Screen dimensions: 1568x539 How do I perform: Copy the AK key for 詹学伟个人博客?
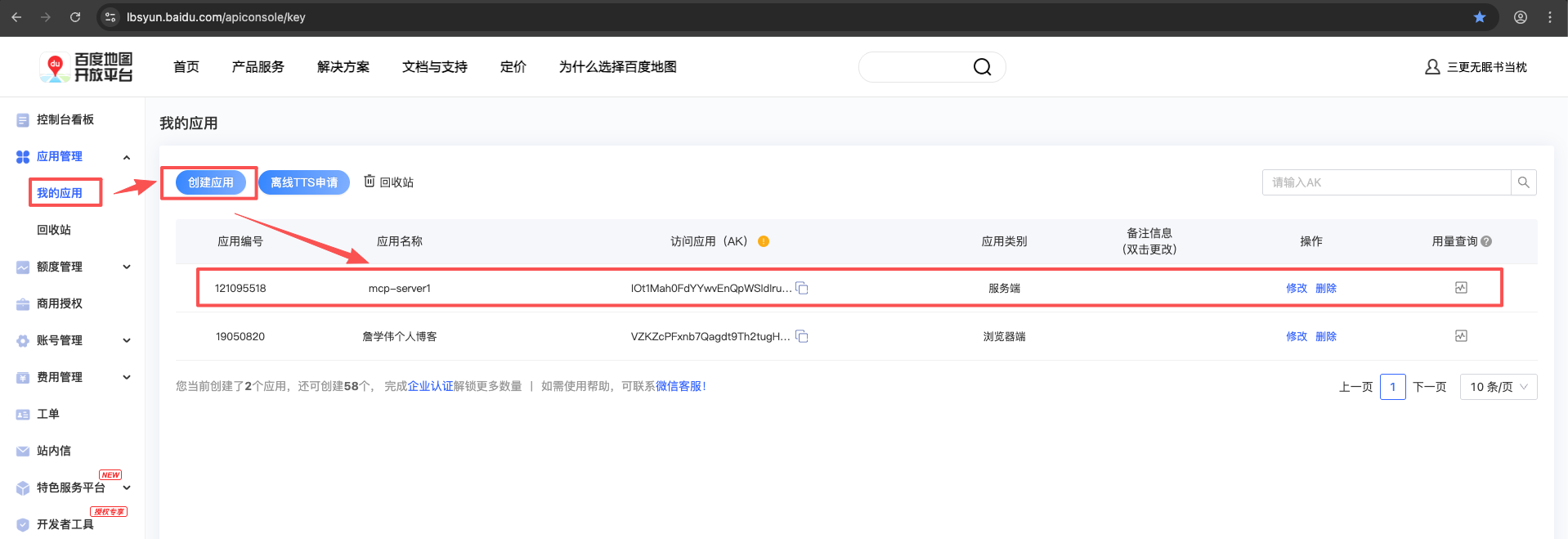coord(802,336)
